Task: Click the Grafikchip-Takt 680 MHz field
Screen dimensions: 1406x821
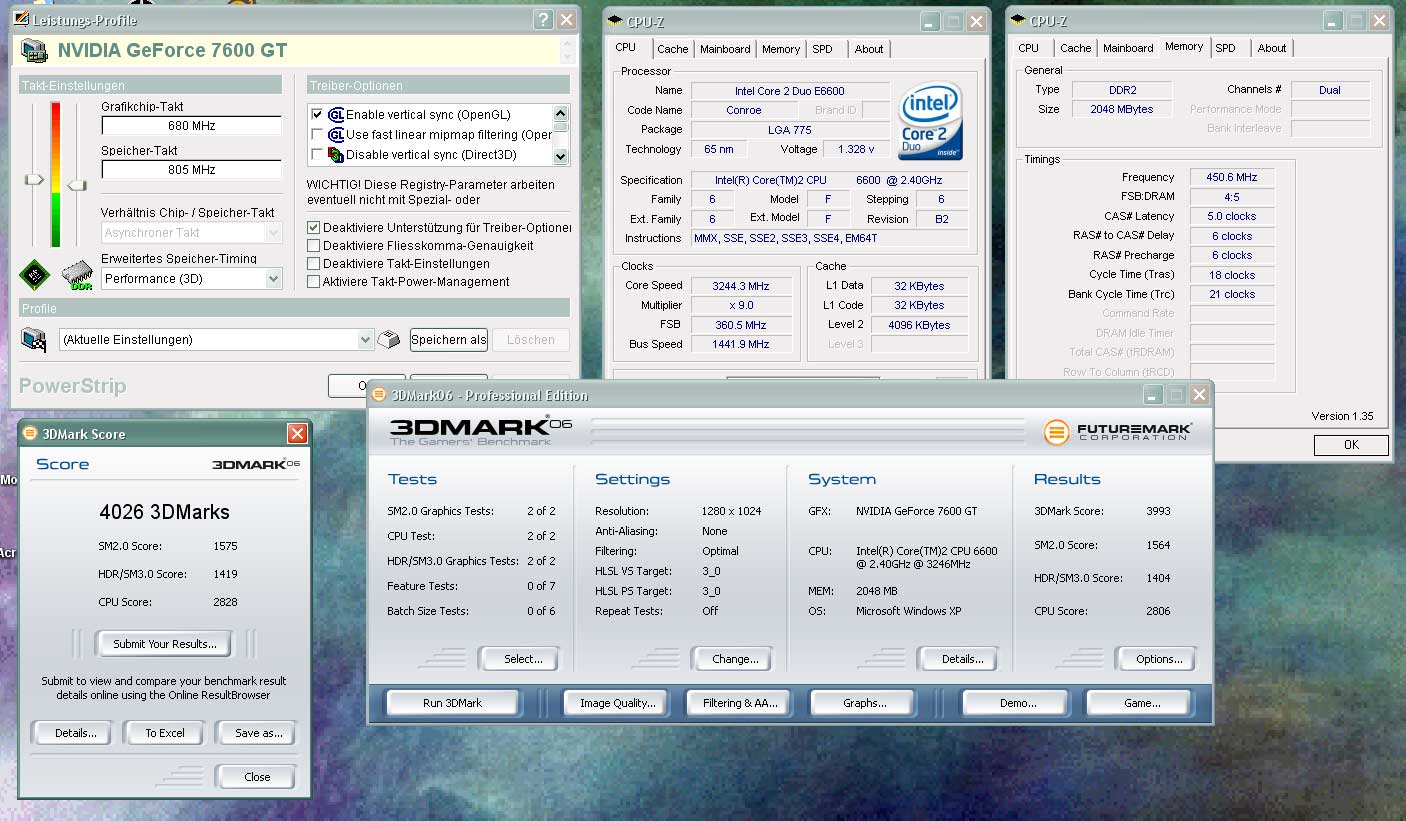Action: [x=191, y=126]
